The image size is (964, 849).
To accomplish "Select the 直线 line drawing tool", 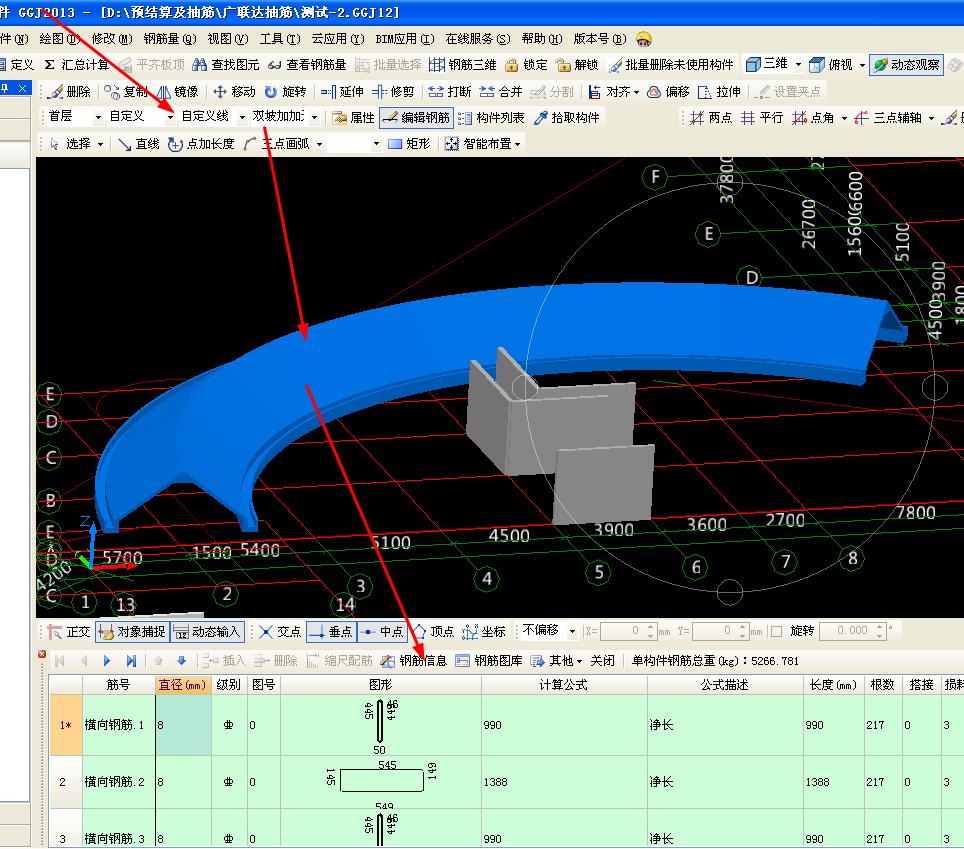I will (139, 144).
